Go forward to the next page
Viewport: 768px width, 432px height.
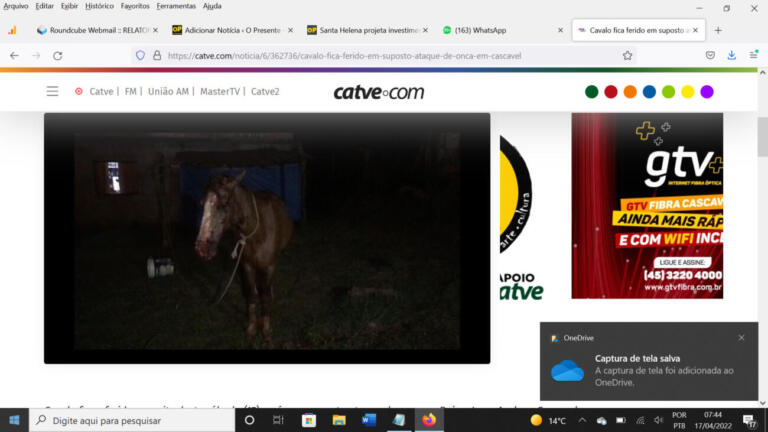coord(36,56)
